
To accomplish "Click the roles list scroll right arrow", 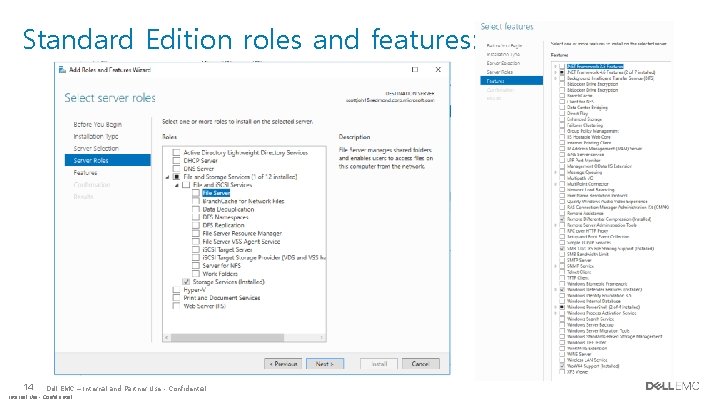I will (322, 338).
